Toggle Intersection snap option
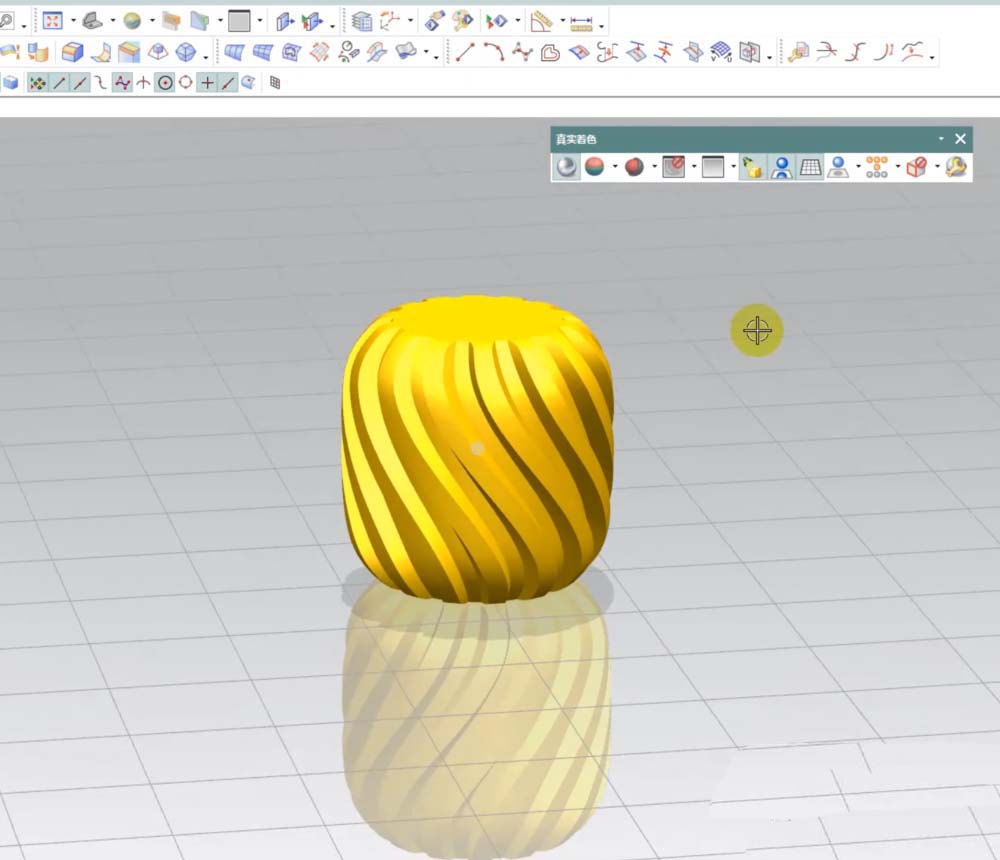Screen dimensions: 1000x860 click(143, 82)
